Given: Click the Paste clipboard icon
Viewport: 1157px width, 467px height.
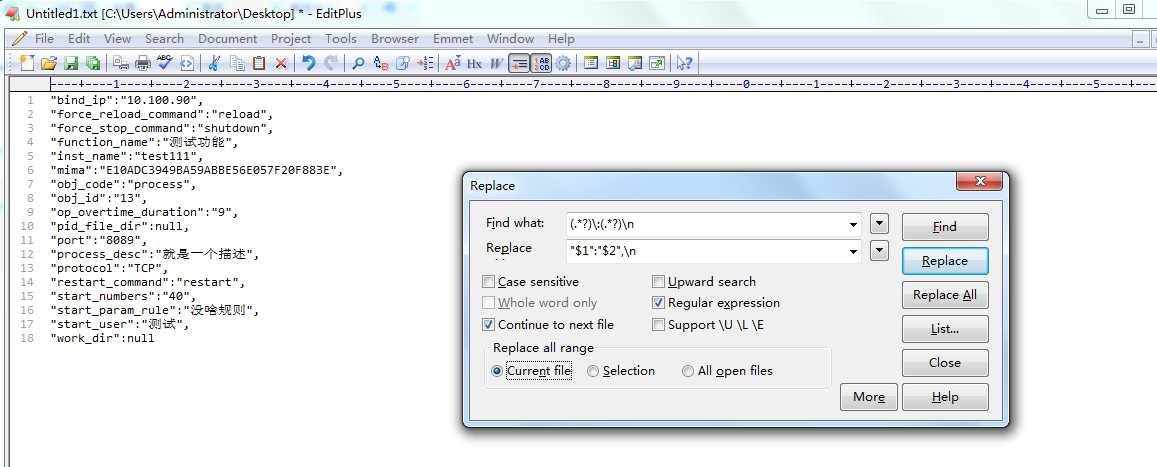Looking at the screenshot, I should coord(259,63).
